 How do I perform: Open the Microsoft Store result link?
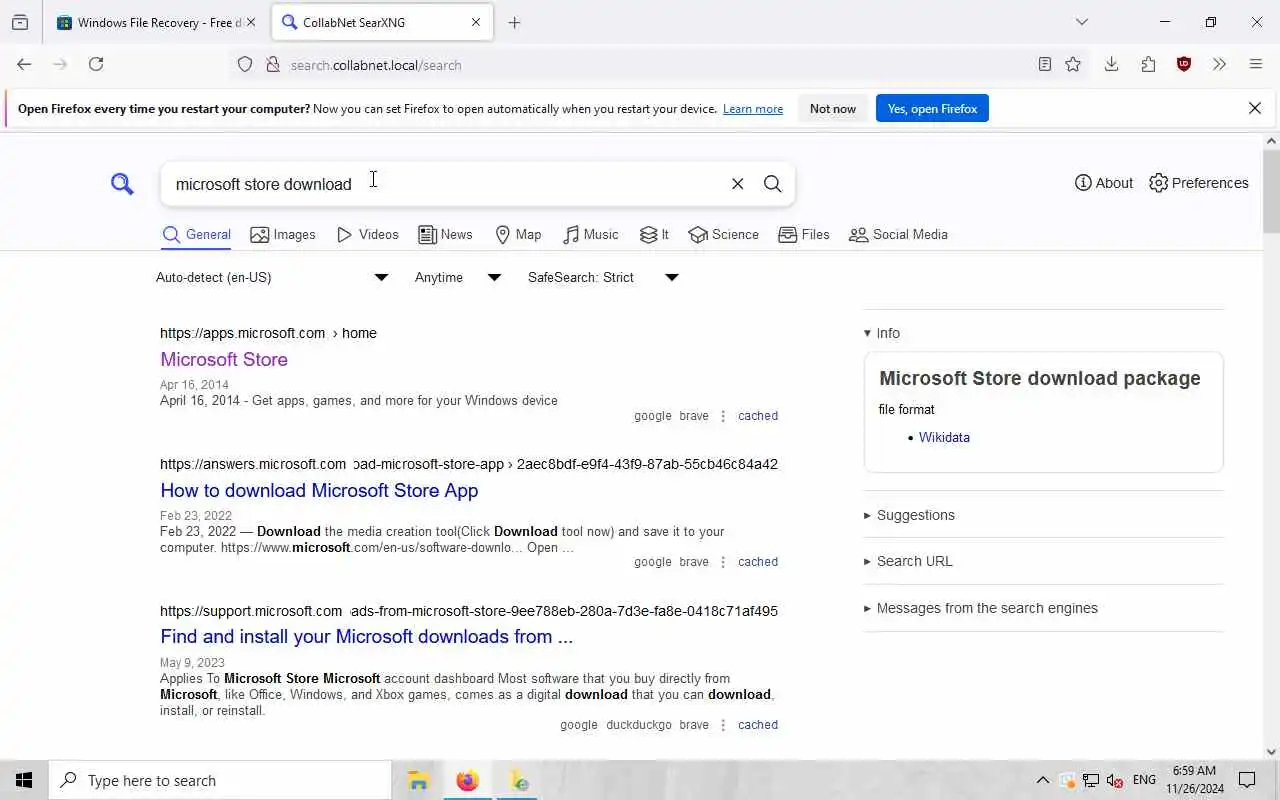224,359
